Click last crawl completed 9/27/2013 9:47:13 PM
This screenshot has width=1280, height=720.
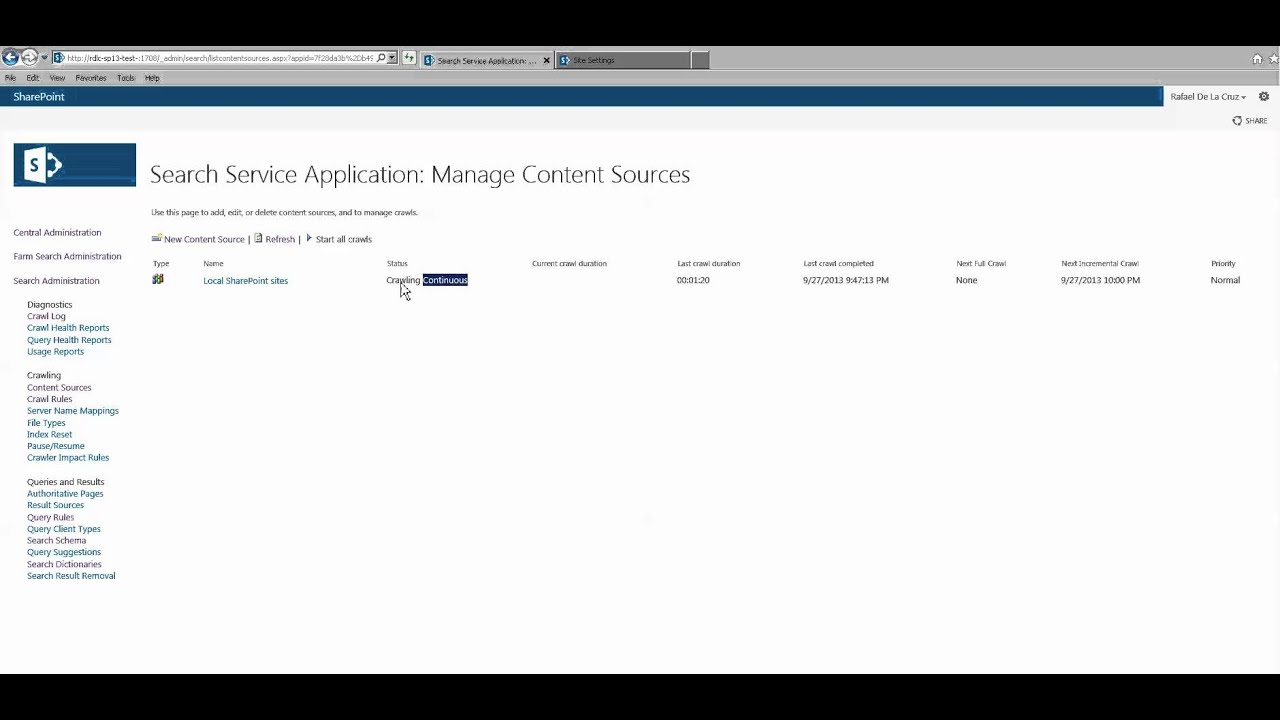point(845,280)
